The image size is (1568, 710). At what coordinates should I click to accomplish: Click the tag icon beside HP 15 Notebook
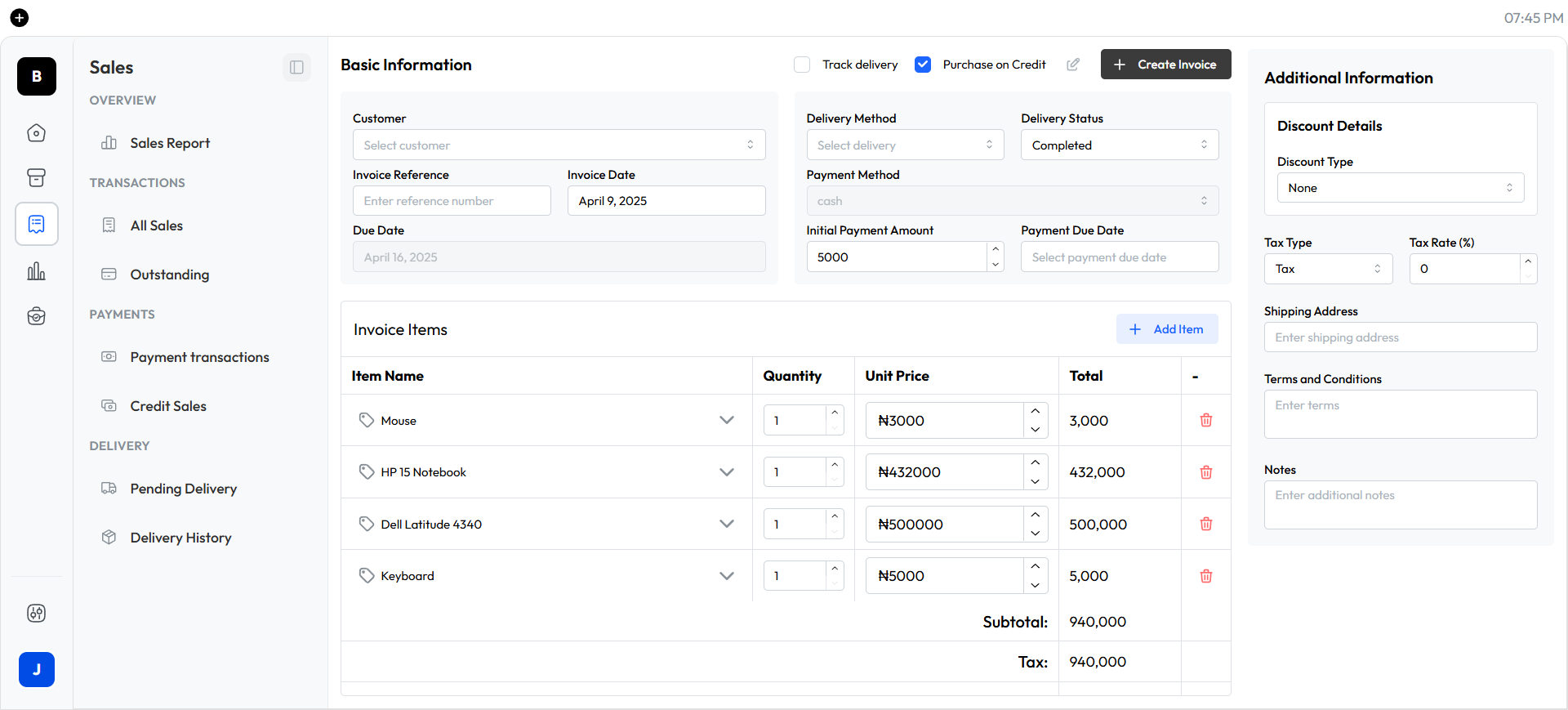click(x=367, y=472)
